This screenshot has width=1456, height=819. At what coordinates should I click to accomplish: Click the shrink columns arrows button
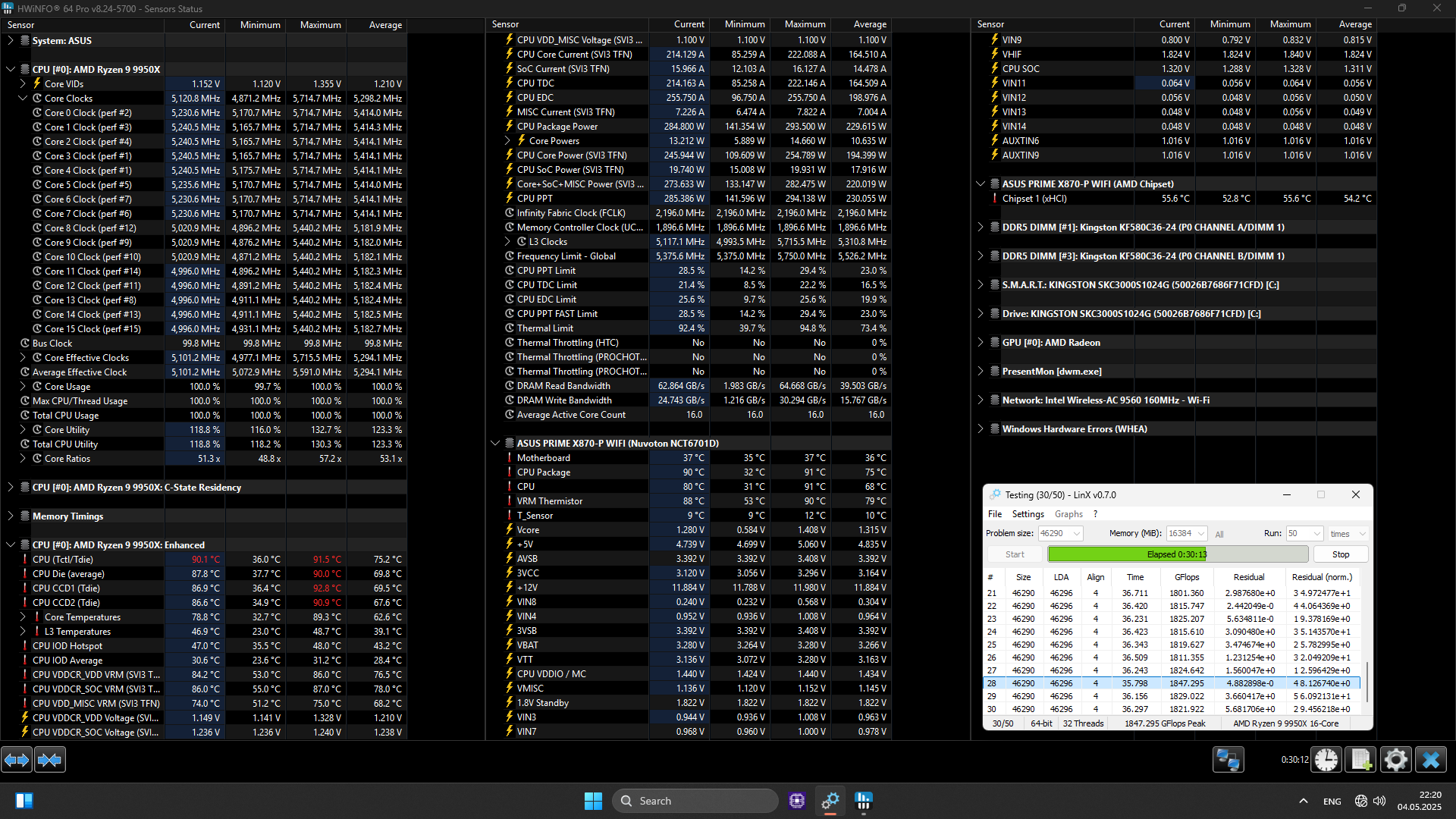50,759
